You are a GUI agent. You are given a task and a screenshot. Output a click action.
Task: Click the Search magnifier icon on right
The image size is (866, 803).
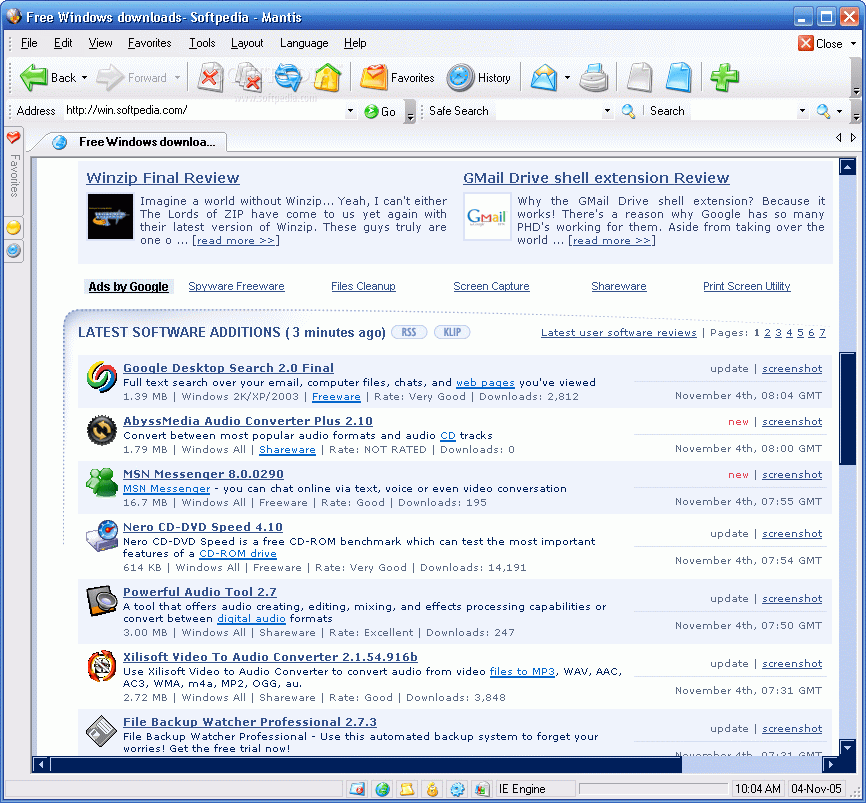coord(823,111)
